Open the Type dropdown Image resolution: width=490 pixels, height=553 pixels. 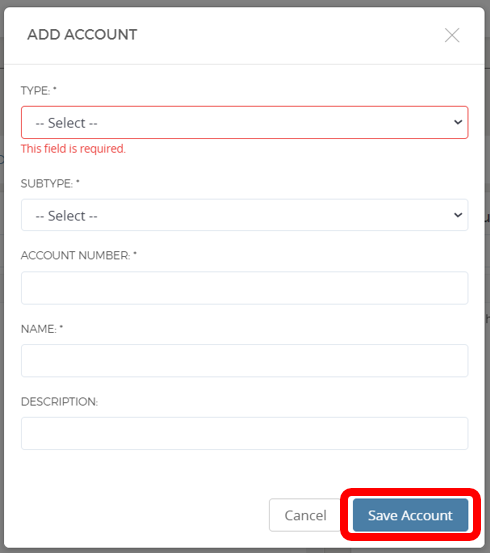(244, 122)
